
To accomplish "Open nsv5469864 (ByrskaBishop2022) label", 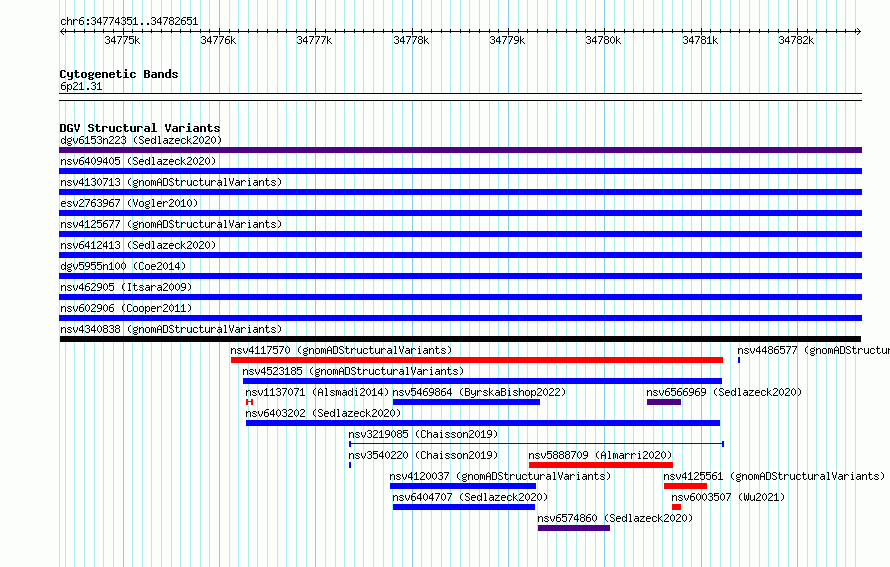I will tap(479, 392).
